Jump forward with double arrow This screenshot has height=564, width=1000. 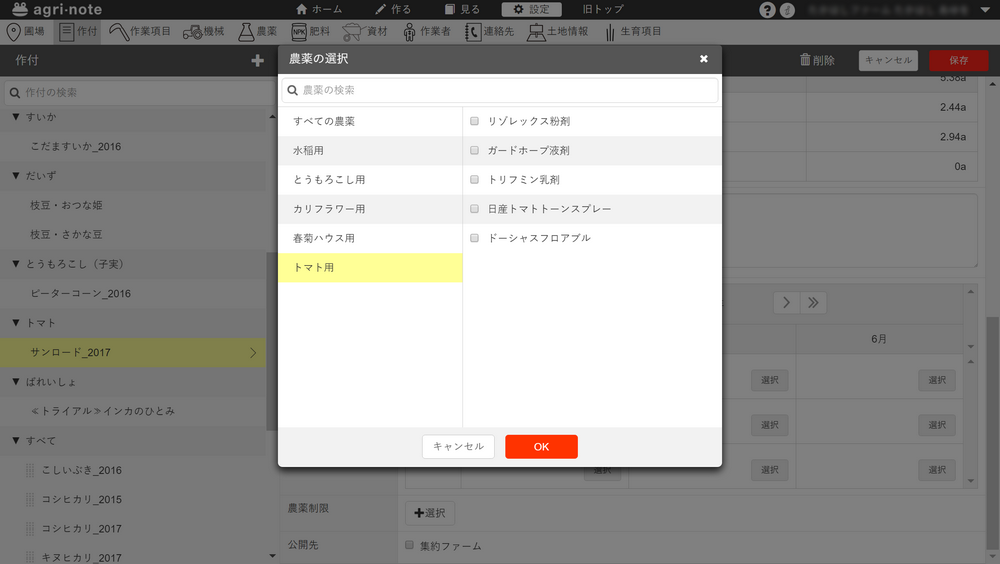click(x=813, y=302)
